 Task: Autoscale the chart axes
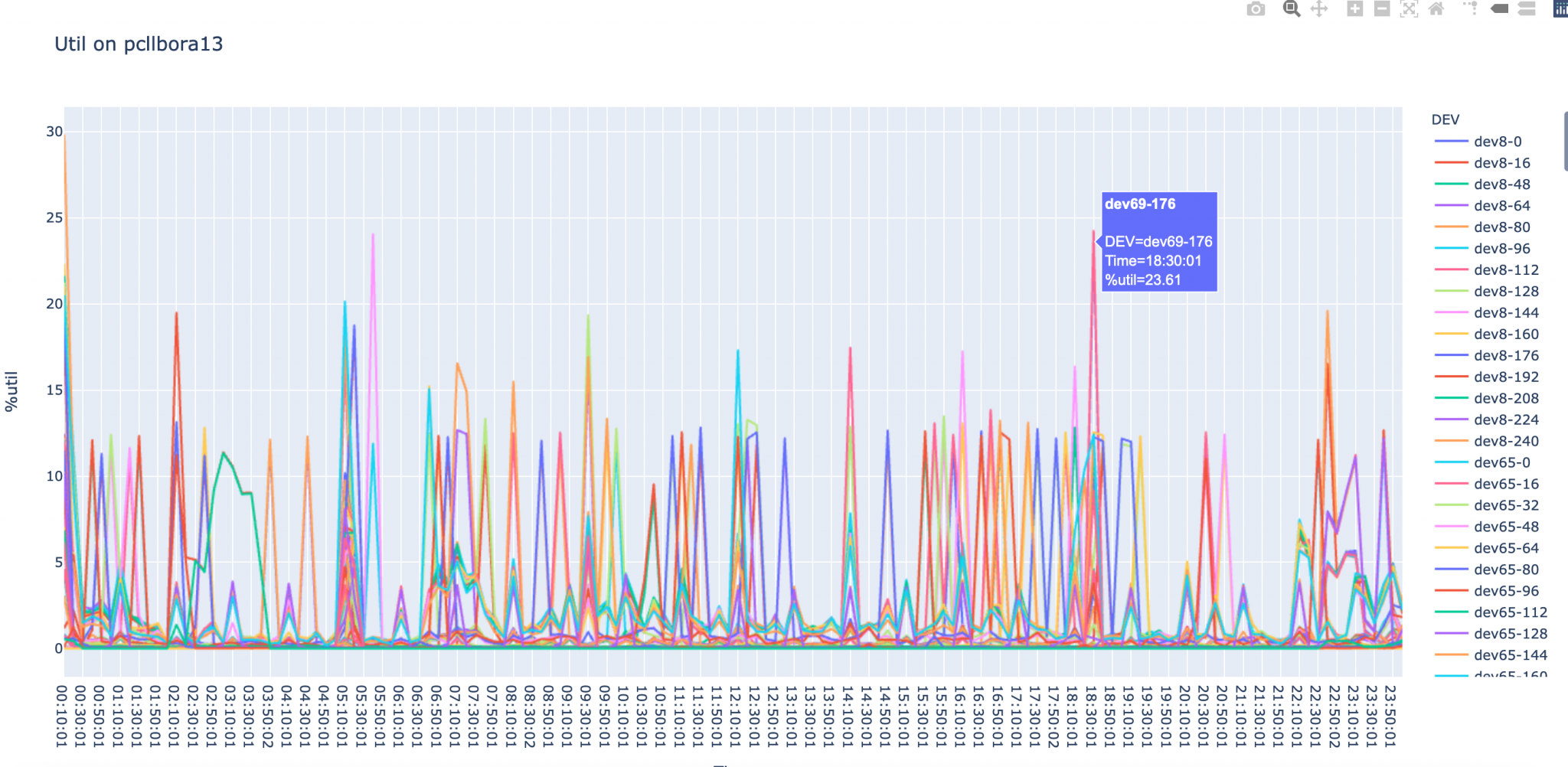pos(1409,9)
